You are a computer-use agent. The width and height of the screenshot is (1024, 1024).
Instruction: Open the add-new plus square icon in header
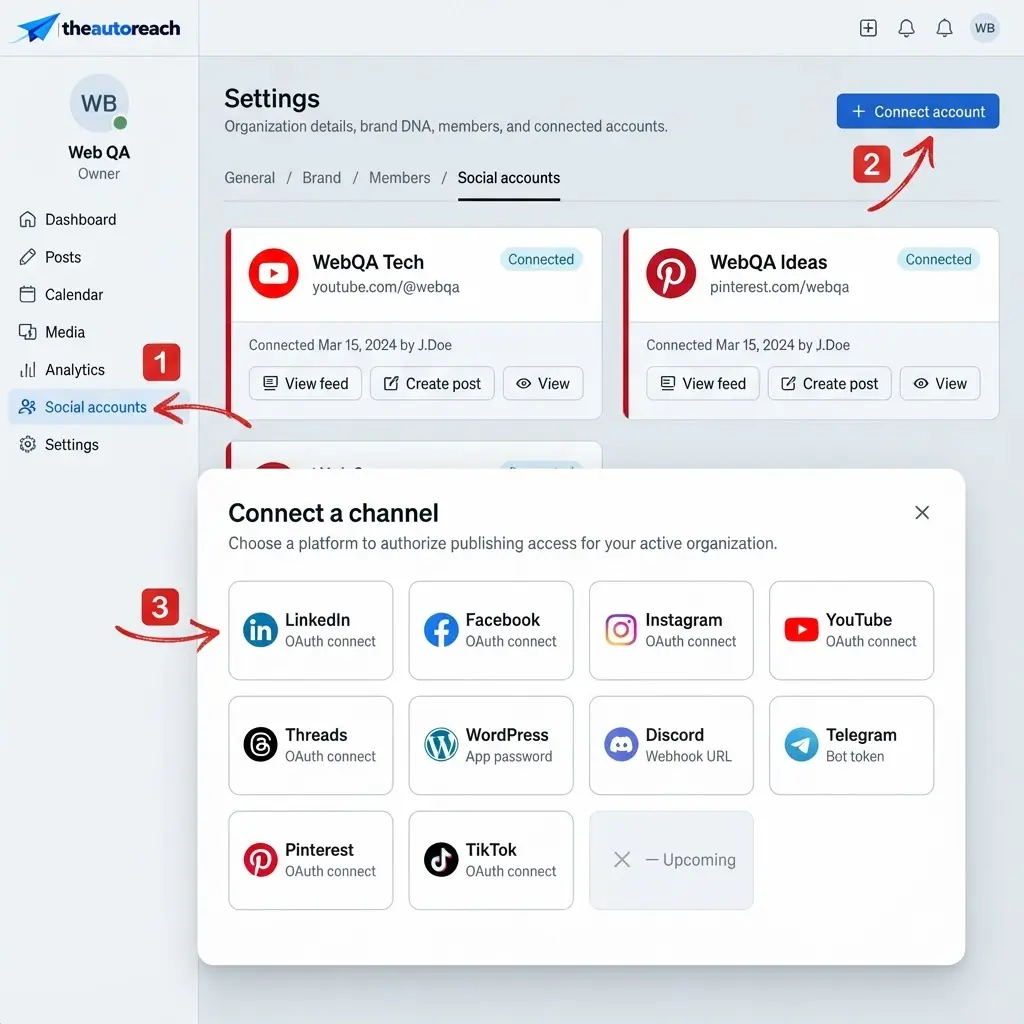[868, 28]
